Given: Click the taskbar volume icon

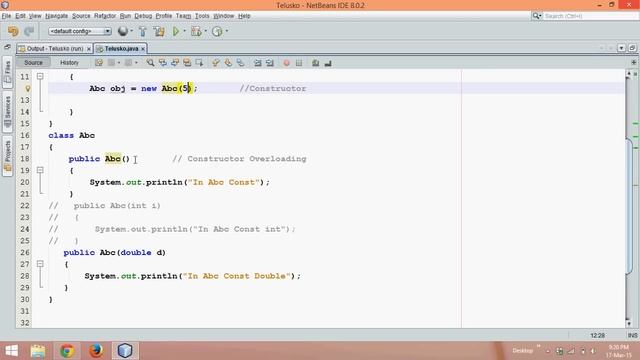Looking at the screenshot, I should pyautogui.click(x=593, y=351).
